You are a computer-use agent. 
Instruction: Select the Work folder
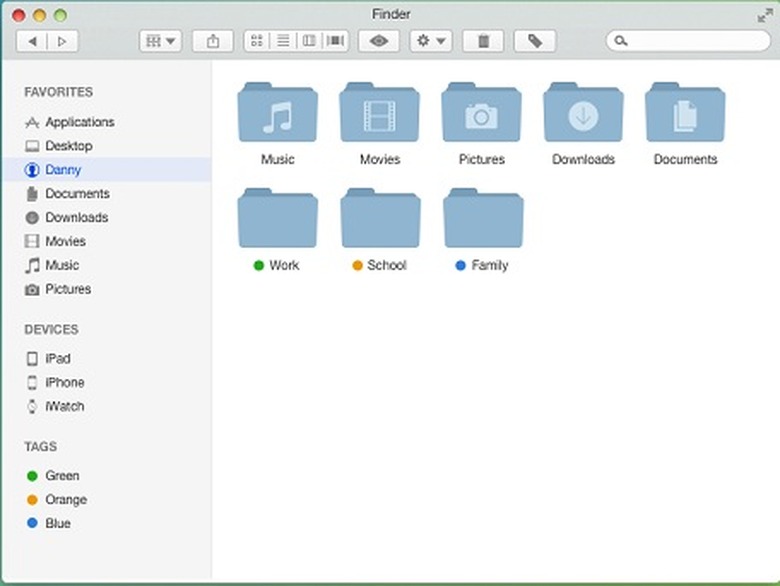coord(278,218)
